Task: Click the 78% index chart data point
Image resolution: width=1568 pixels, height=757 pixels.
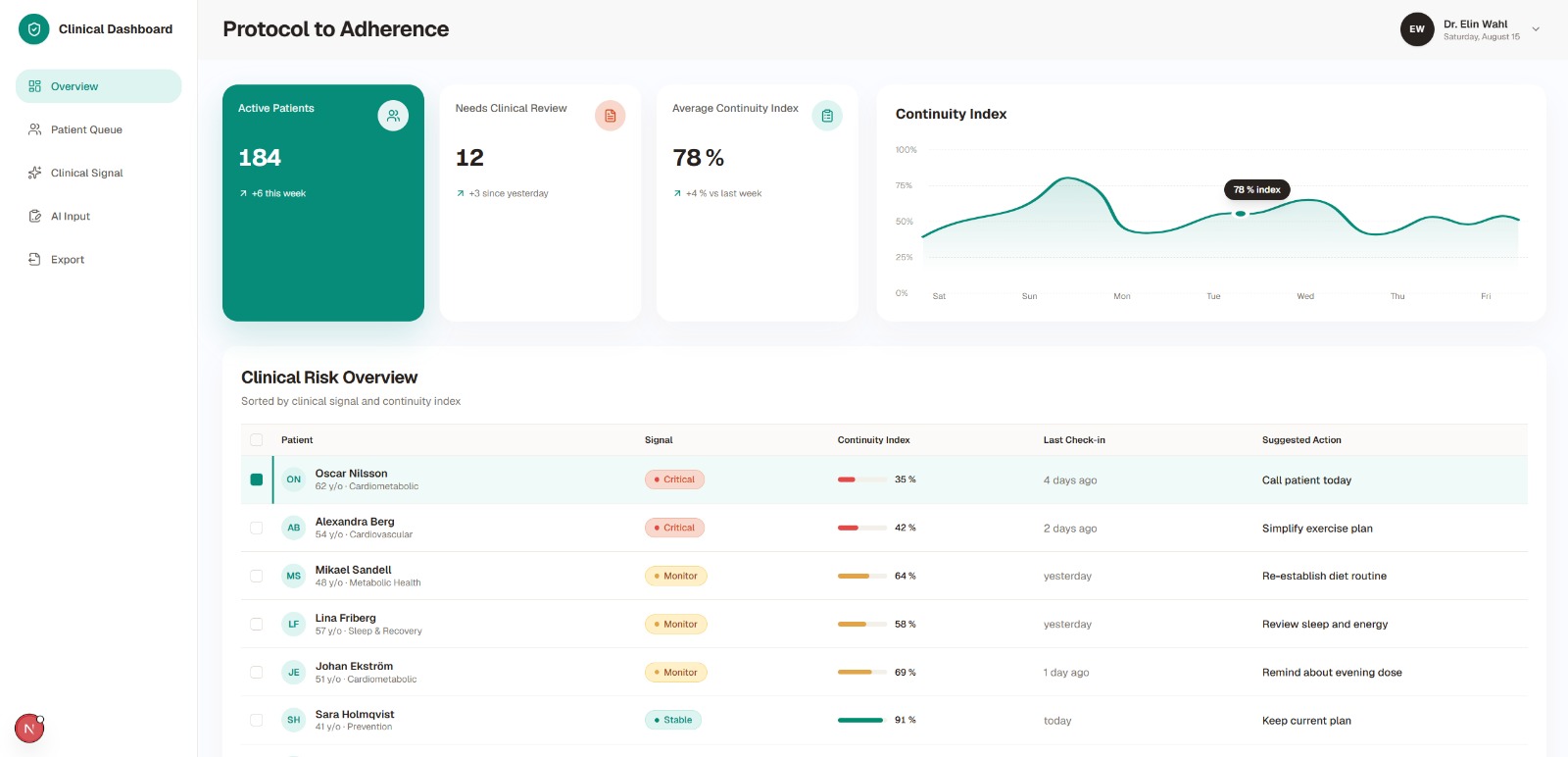Action: coord(1241,213)
